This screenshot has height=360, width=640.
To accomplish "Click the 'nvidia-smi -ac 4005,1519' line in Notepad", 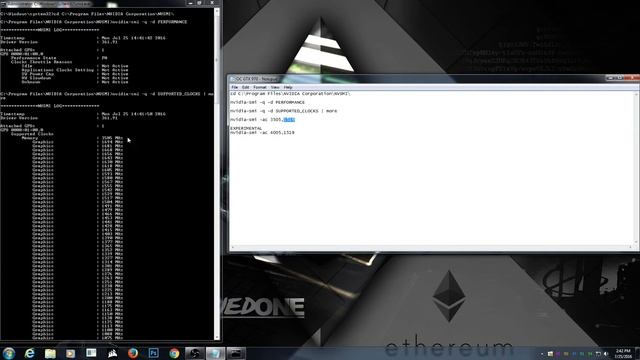I will pyautogui.click(x=262, y=133).
